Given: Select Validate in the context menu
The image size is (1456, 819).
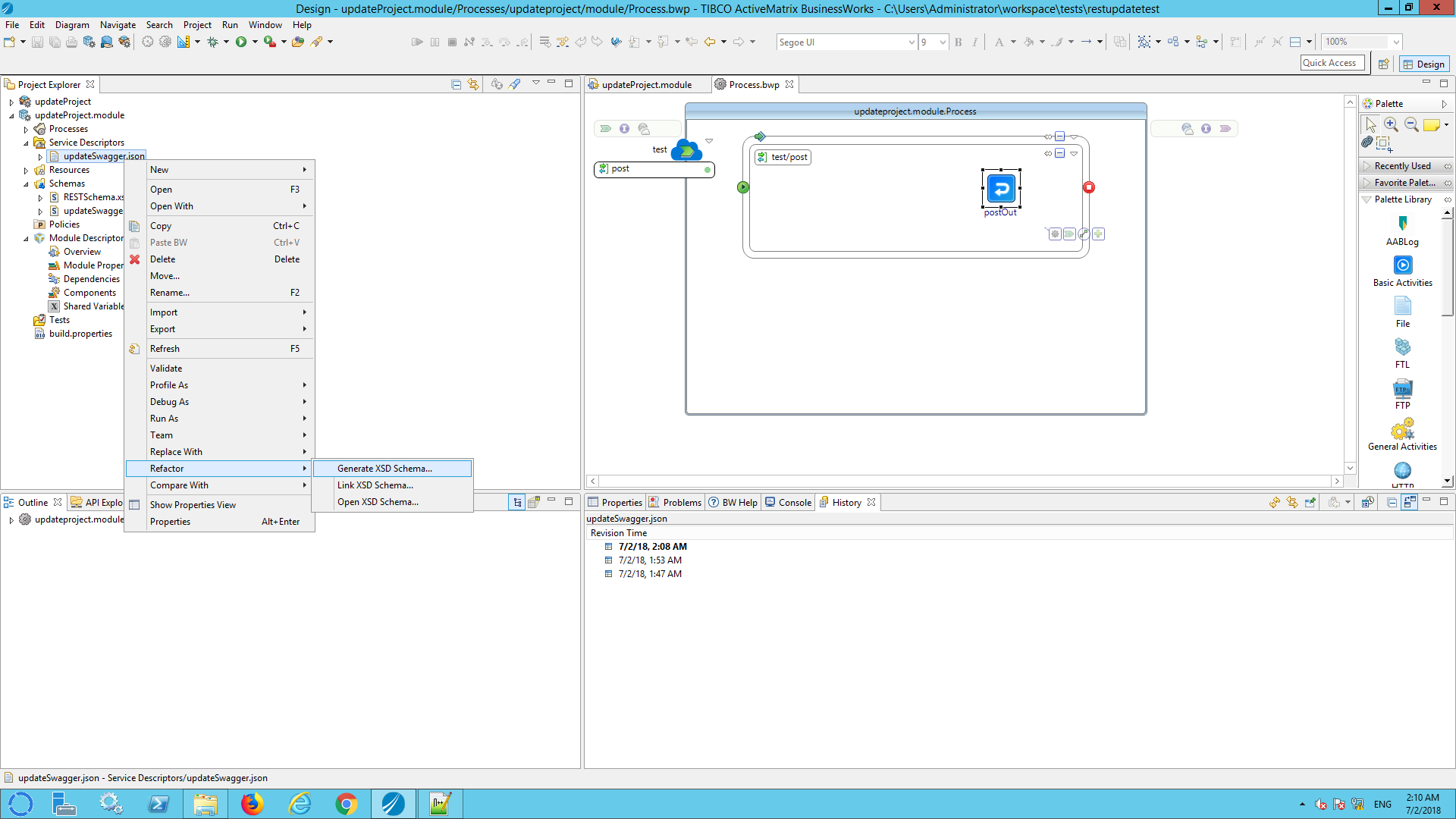Looking at the screenshot, I should point(219,369).
